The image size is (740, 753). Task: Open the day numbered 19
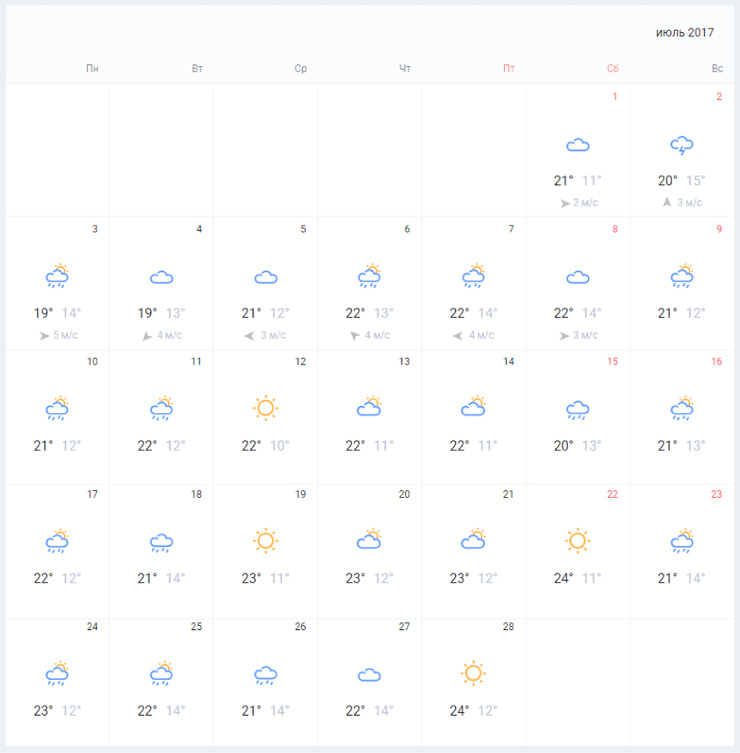[301, 494]
